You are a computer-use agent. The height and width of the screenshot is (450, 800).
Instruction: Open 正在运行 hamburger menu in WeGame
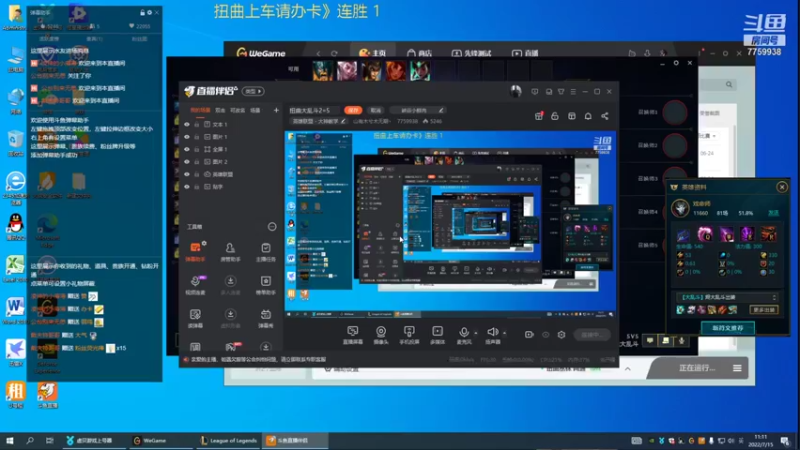tap(737, 368)
